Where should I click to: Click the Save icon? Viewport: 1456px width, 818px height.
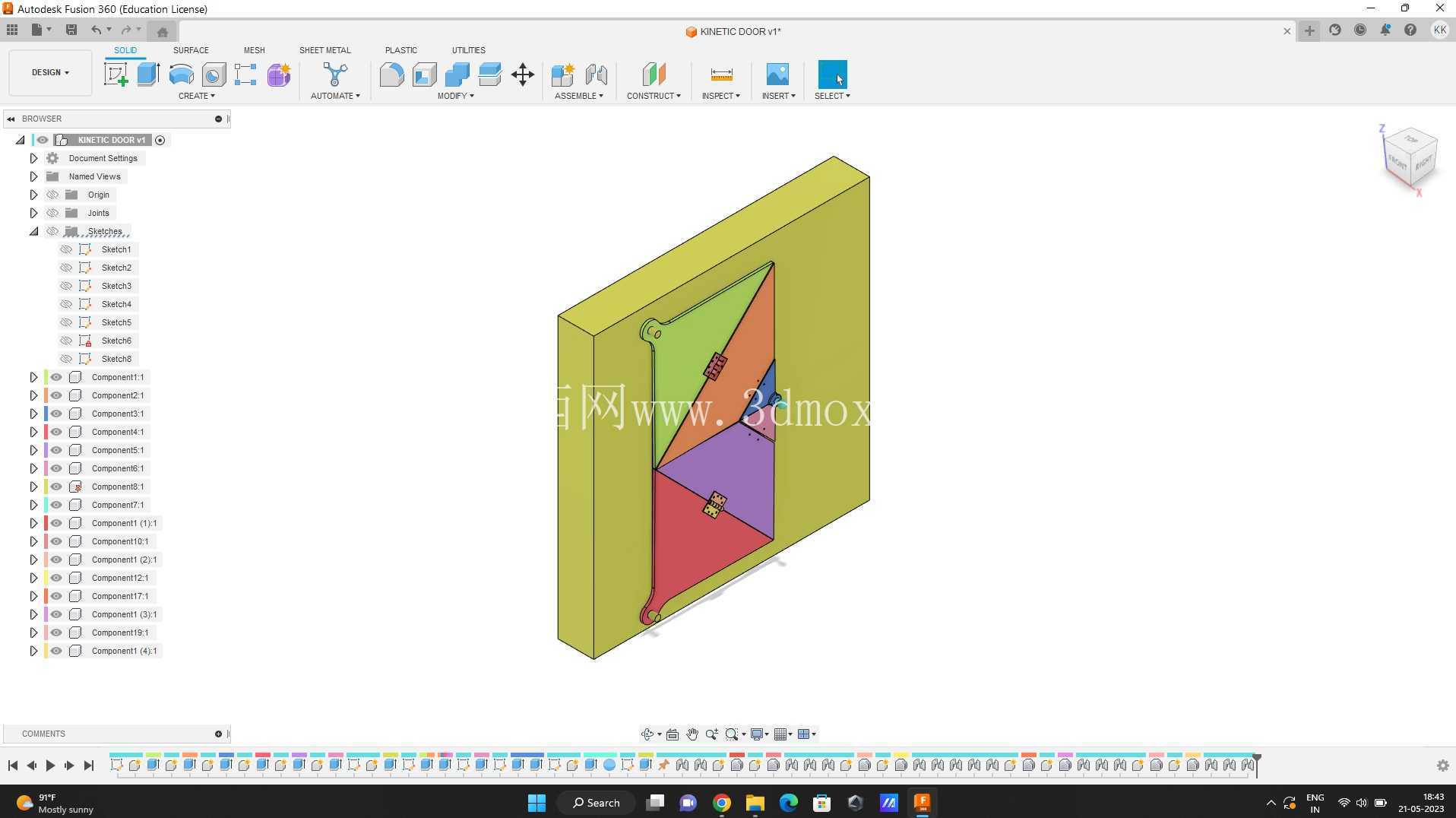point(71,30)
